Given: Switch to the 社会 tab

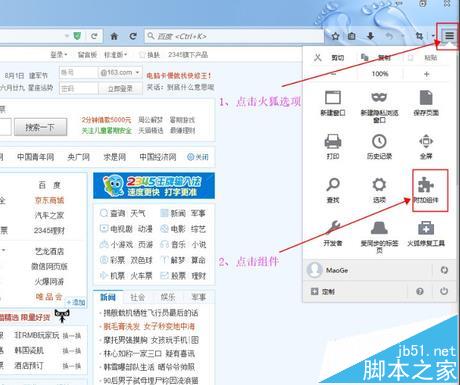Looking at the screenshot, I should pyautogui.click(x=138, y=297).
